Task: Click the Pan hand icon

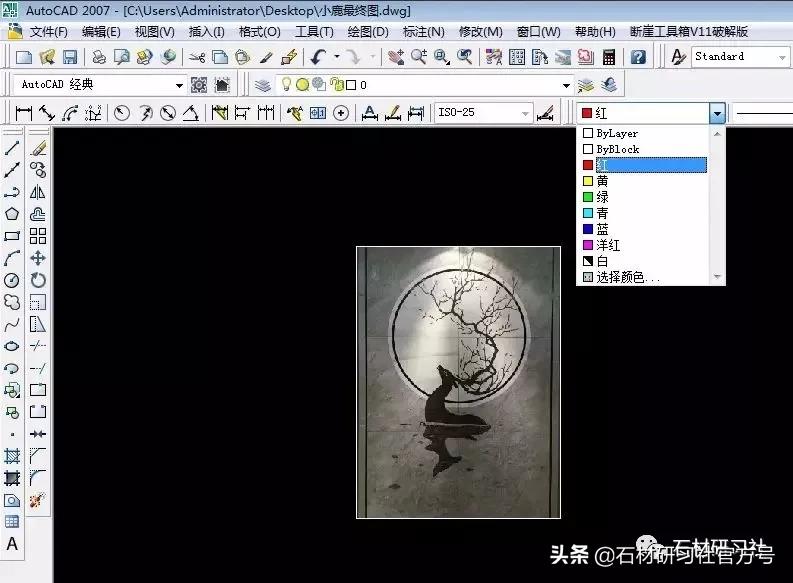Action: point(395,57)
